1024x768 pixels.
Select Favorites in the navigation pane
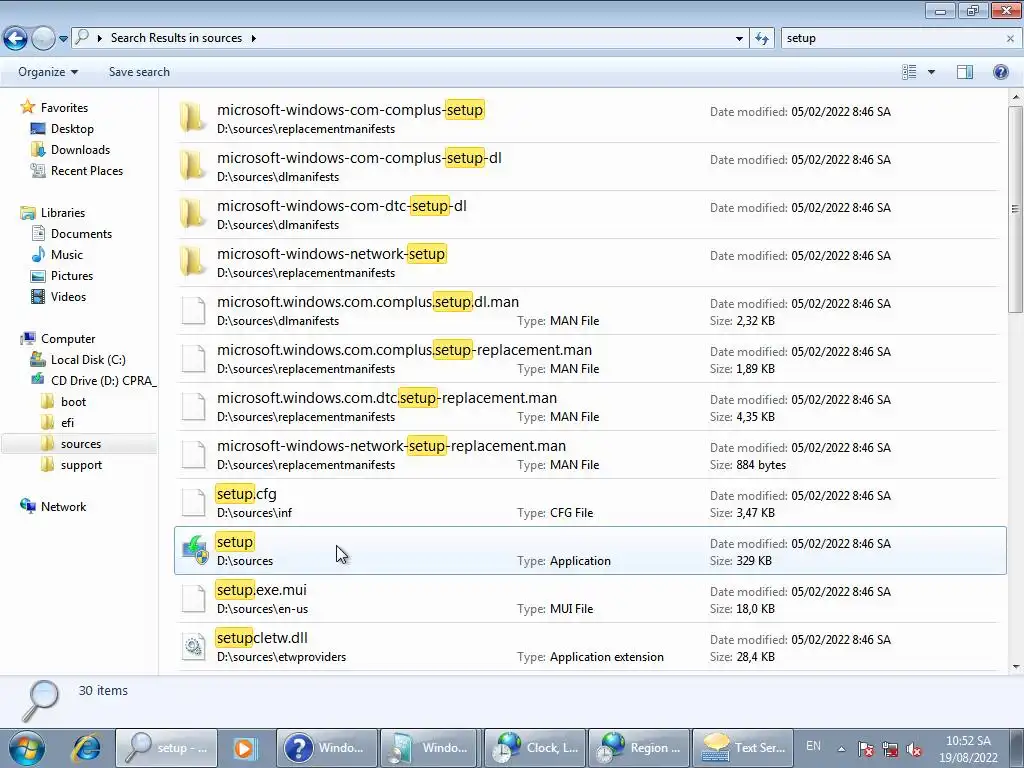tap(64, 108)
